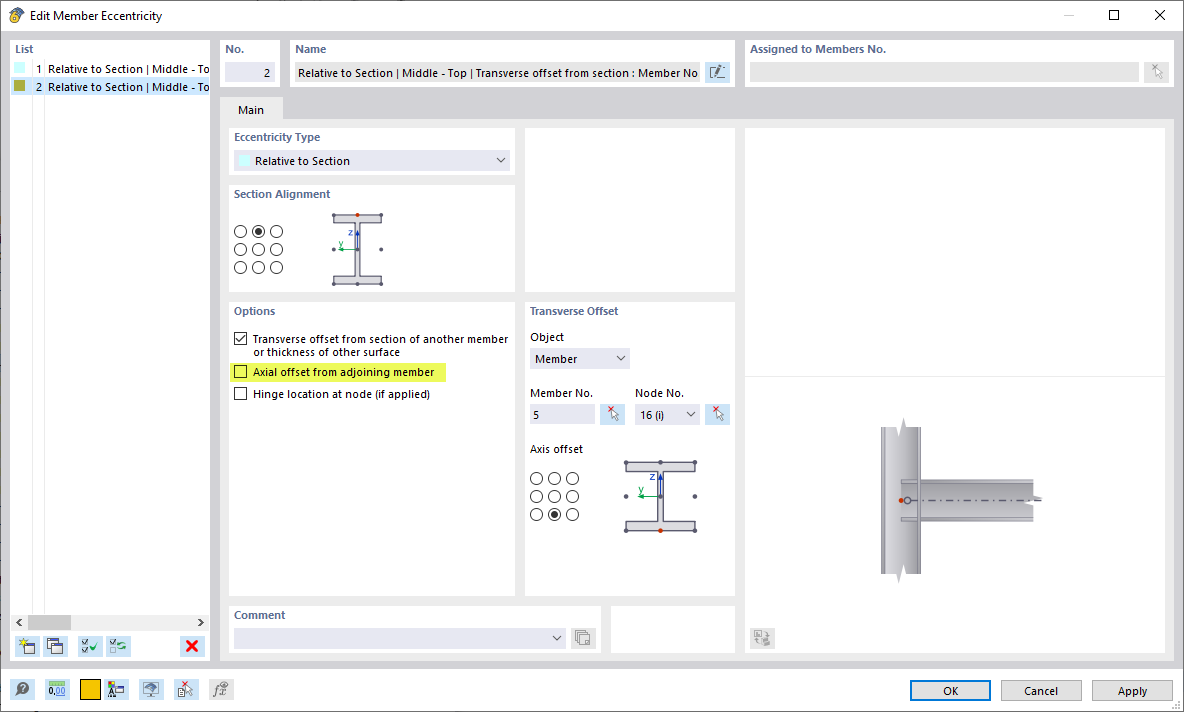Viewport: 1184px width, 712px height.
Task: Select list item 1 Relative to Section
Action: tap(110, 69)
